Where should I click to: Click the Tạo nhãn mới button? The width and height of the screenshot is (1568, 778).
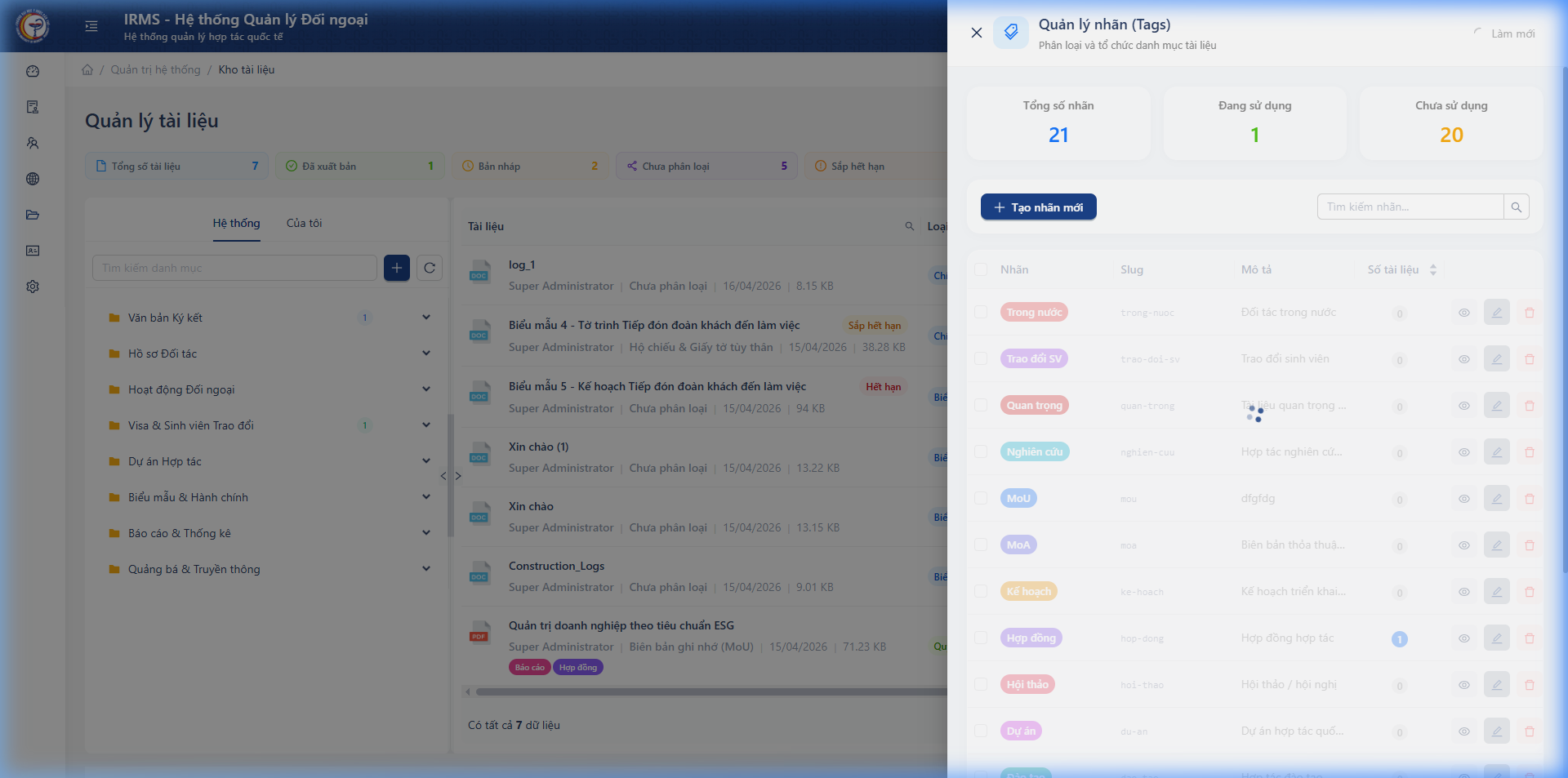tap(1038, 207)
